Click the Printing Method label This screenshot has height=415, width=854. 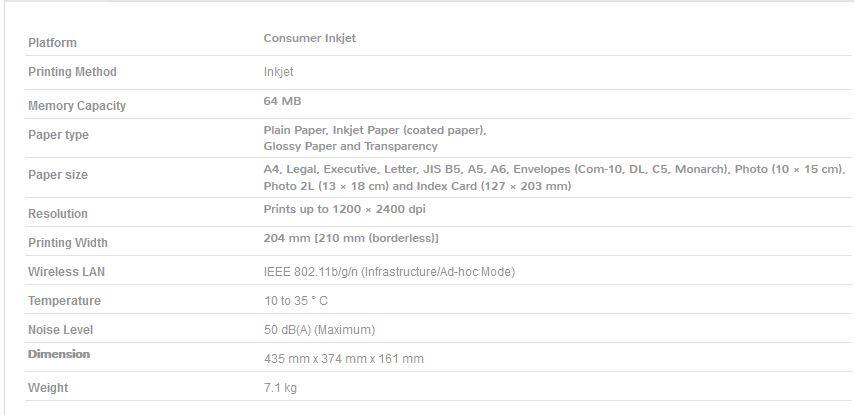click(72, 72)
